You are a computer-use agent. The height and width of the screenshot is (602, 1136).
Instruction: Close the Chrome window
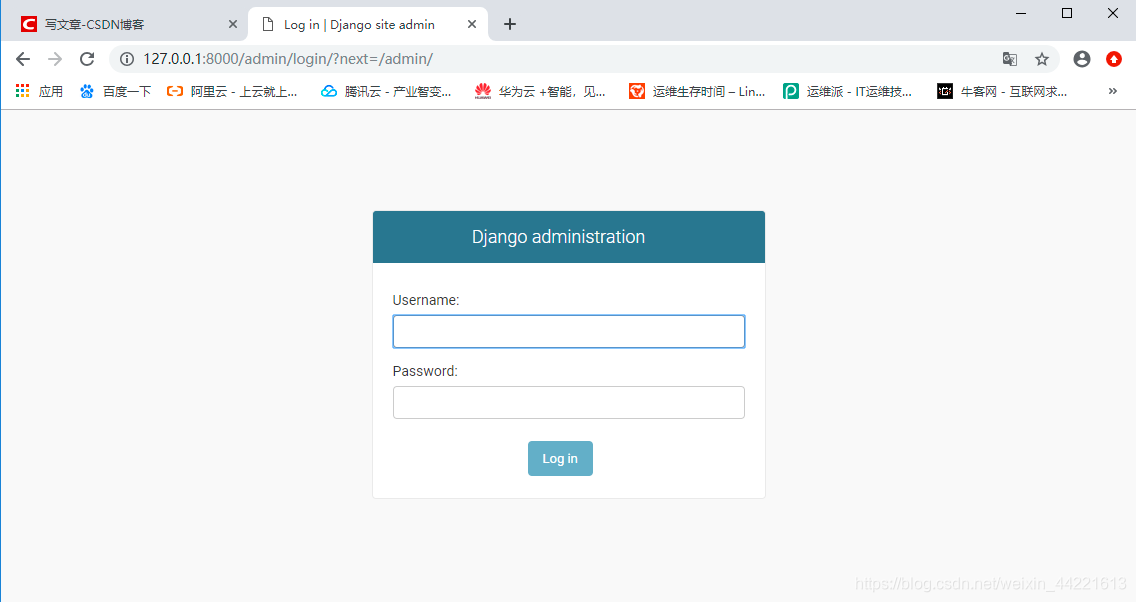1113,13
